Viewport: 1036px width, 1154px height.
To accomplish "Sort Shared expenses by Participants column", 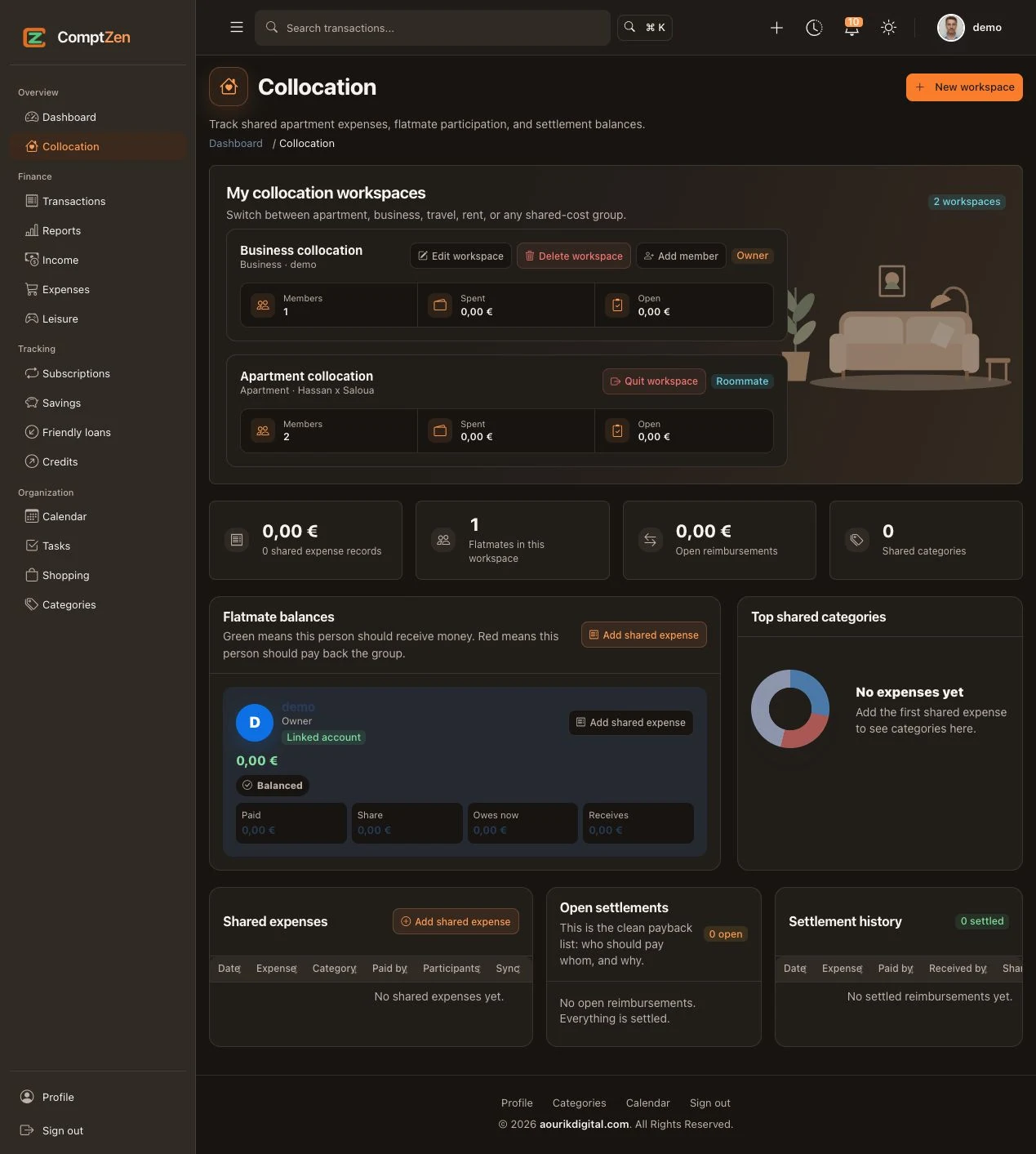I will click(x=451, y=969).
